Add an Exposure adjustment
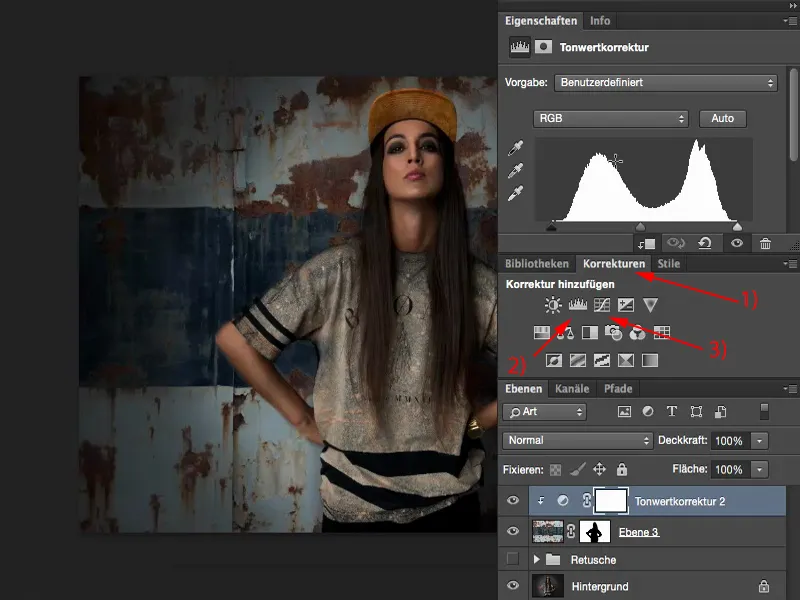Screen dimensions: 800x600 pos(626,305)
